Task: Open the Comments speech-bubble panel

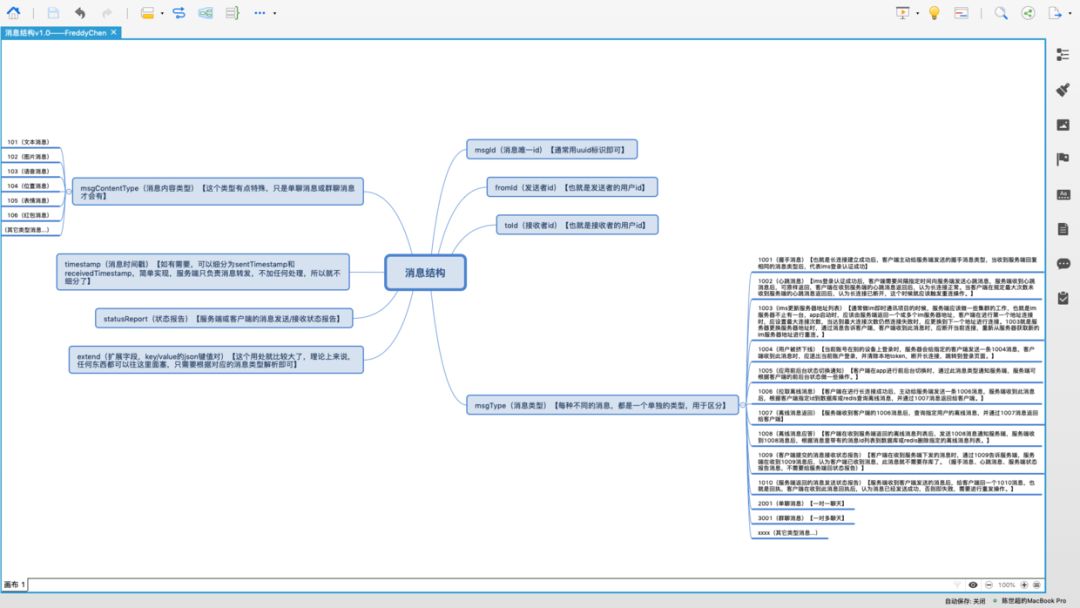Action: tap(1063, 264)
